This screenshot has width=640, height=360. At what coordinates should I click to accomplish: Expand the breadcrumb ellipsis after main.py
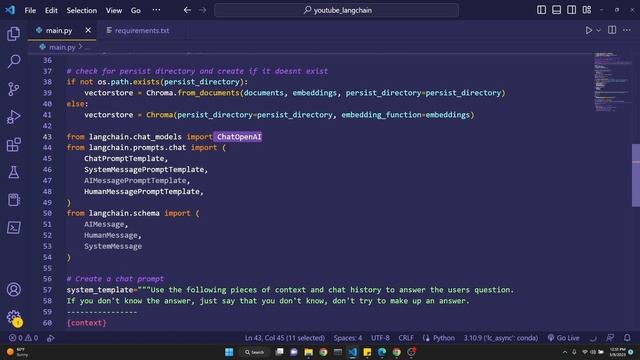click(x=87, y=47)
